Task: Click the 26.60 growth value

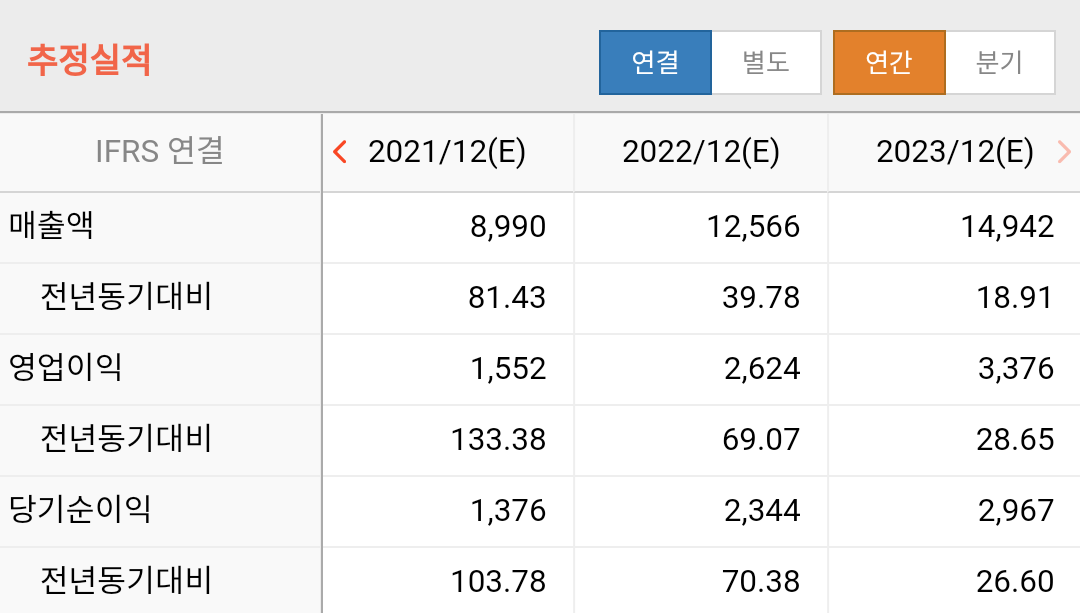Action: pyautogui.click(x=1015, y=581)
